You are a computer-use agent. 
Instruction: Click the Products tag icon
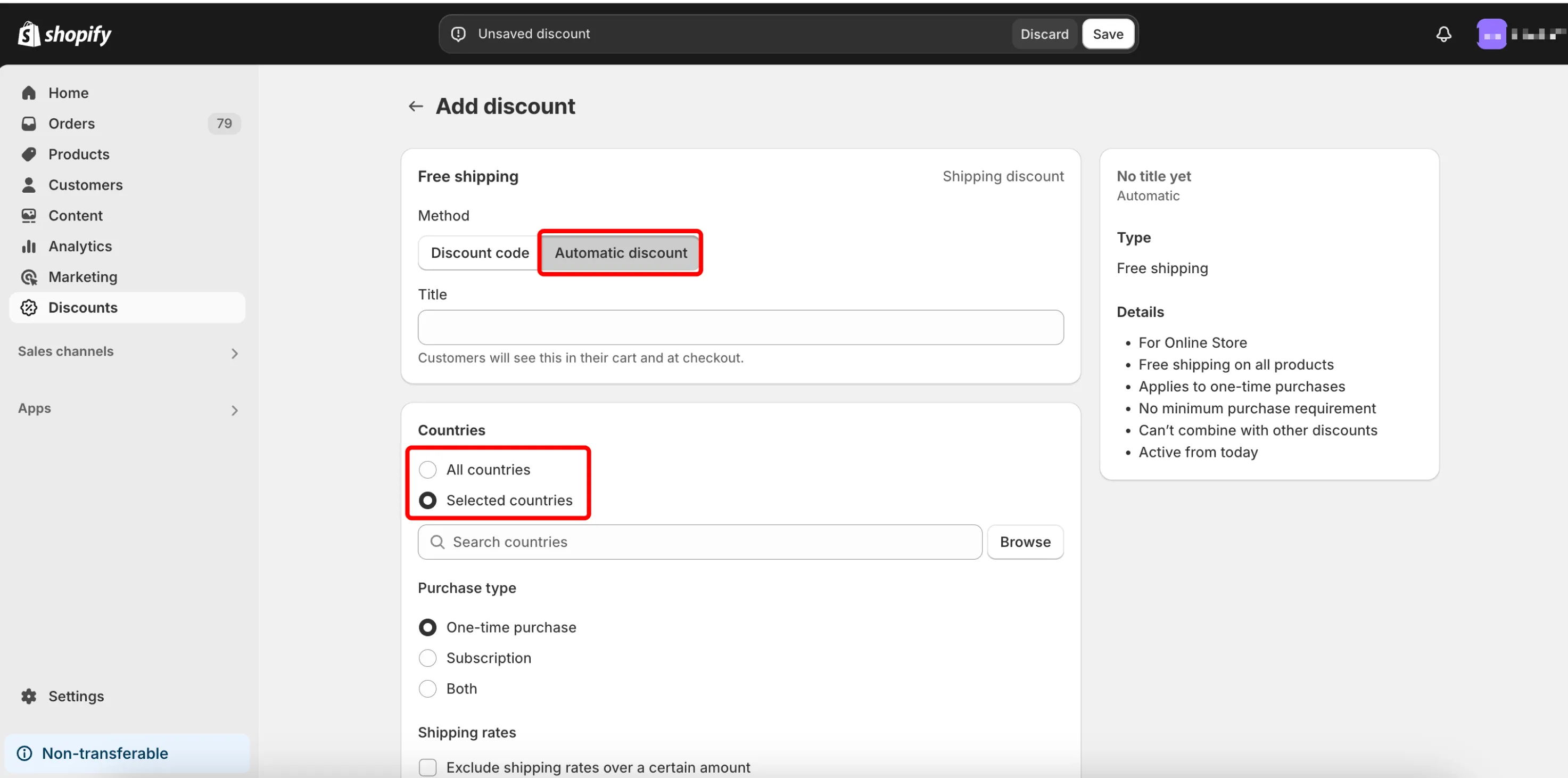tap(29, 154)
